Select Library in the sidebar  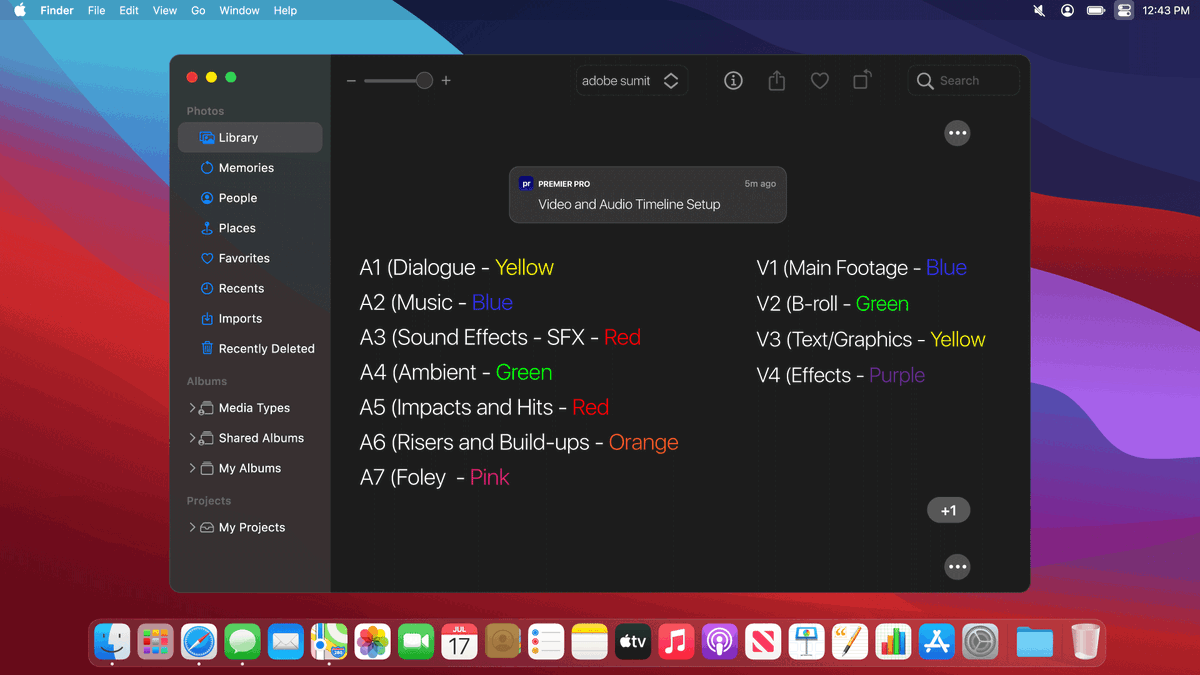pos(250,138)
